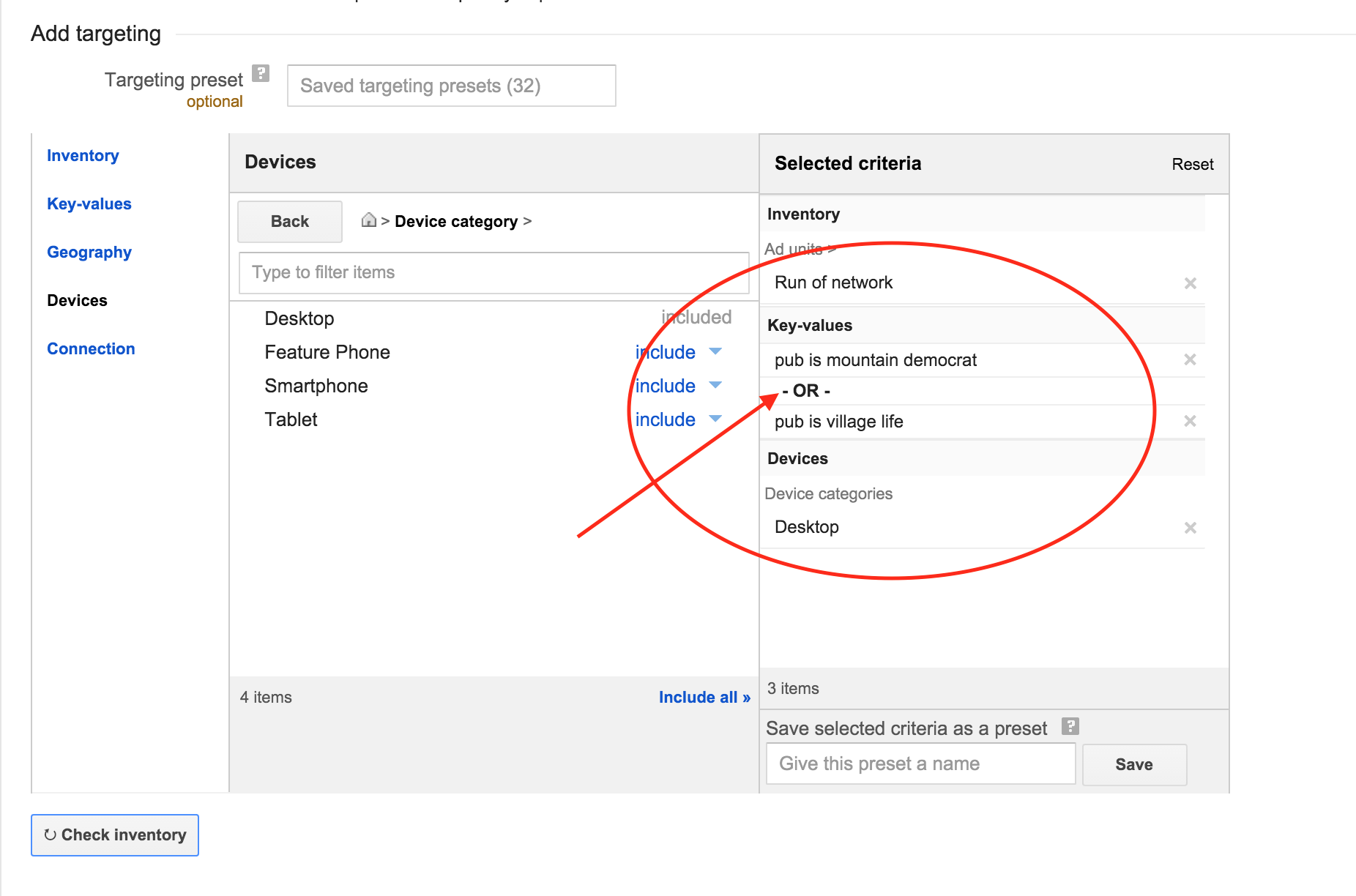The height and width of the screenshot is (896, 1356).
Task: Remove pub is mountain democrat key-value
Action: click(1191, 359)
